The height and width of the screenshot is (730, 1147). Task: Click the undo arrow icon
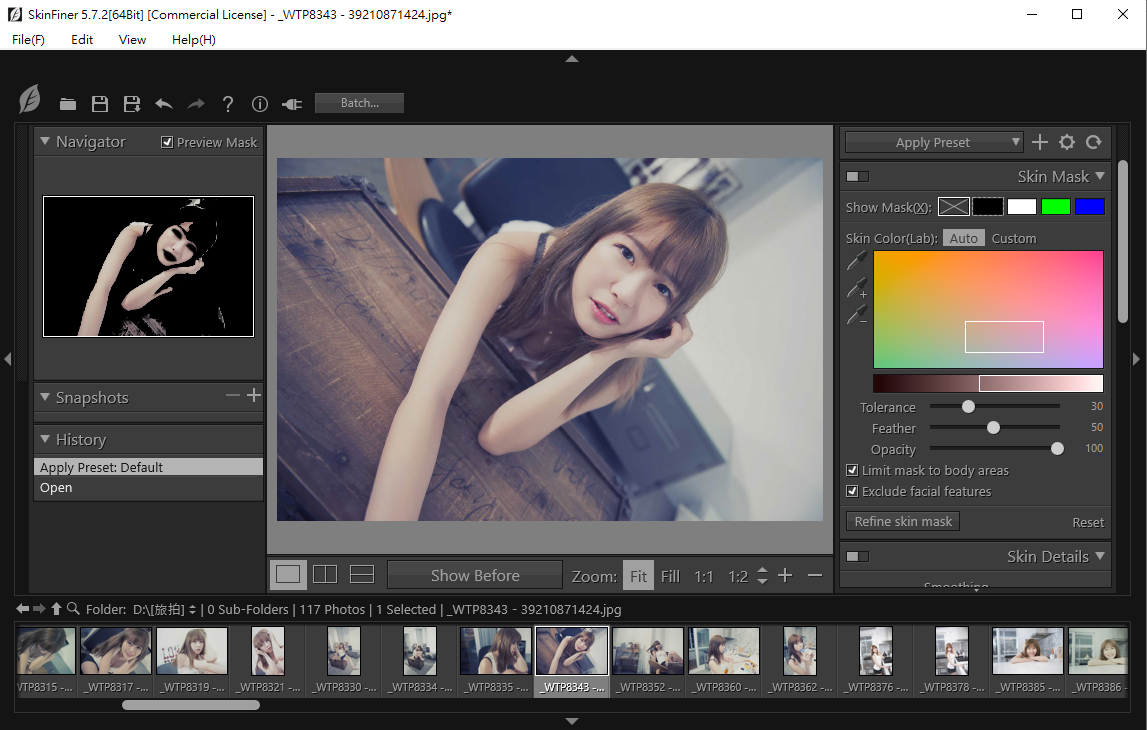pyautogui.click(x=164, y=104)
